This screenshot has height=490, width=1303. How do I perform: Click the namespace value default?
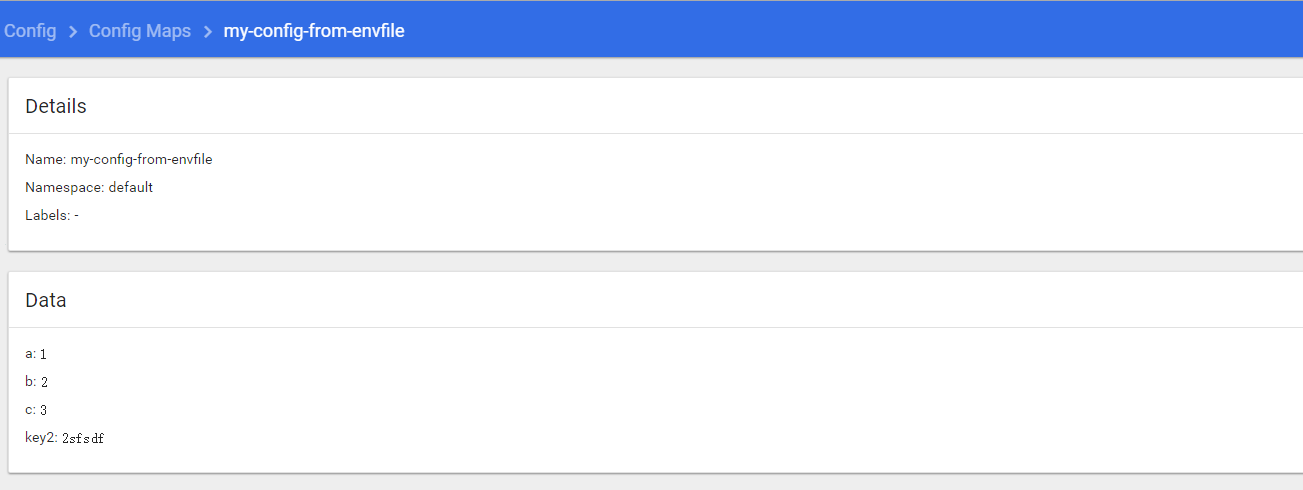coord(131,187)
